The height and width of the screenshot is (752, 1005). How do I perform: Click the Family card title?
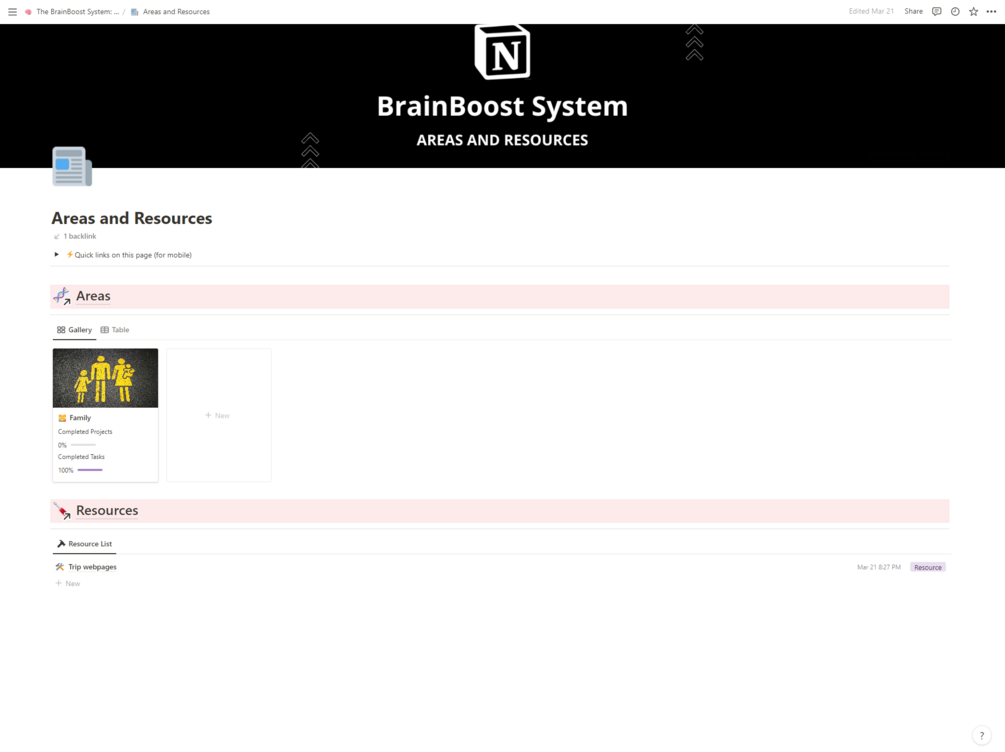80,418
